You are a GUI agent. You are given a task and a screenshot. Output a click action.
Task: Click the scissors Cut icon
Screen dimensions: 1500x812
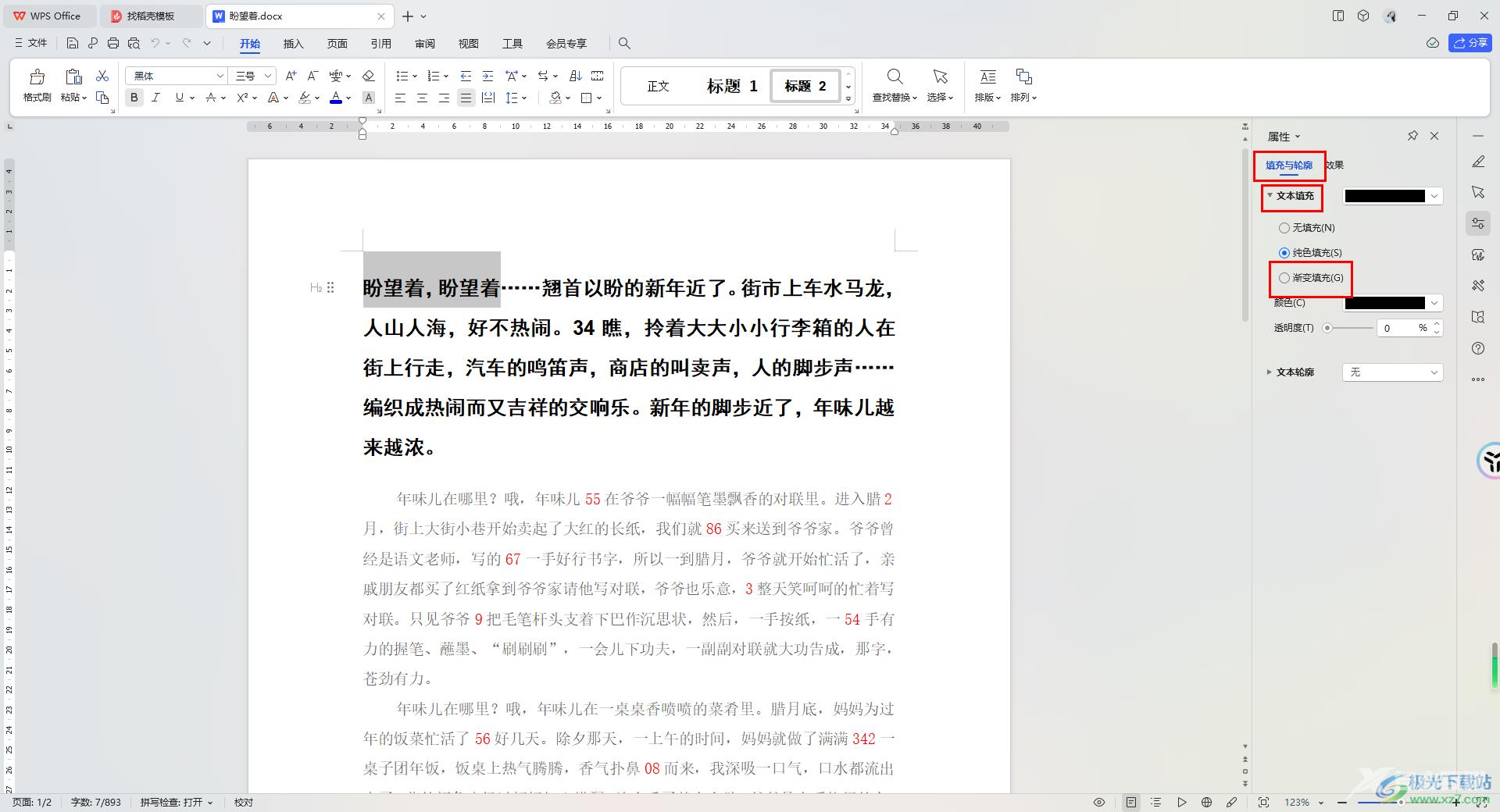[102, 76]
